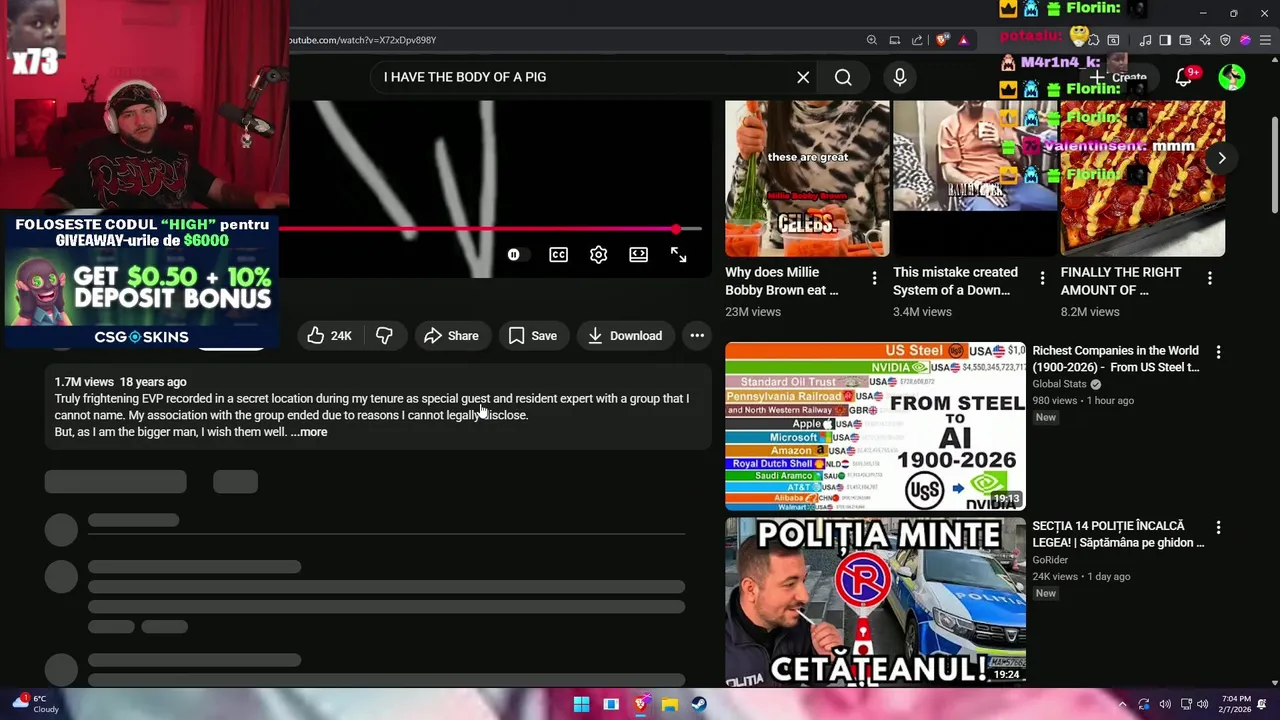The height and width of the screenshot is (720, 1280).
Task: Open the browser hamburger menu
Action: pyautogui.click(x=1265, y=40)
